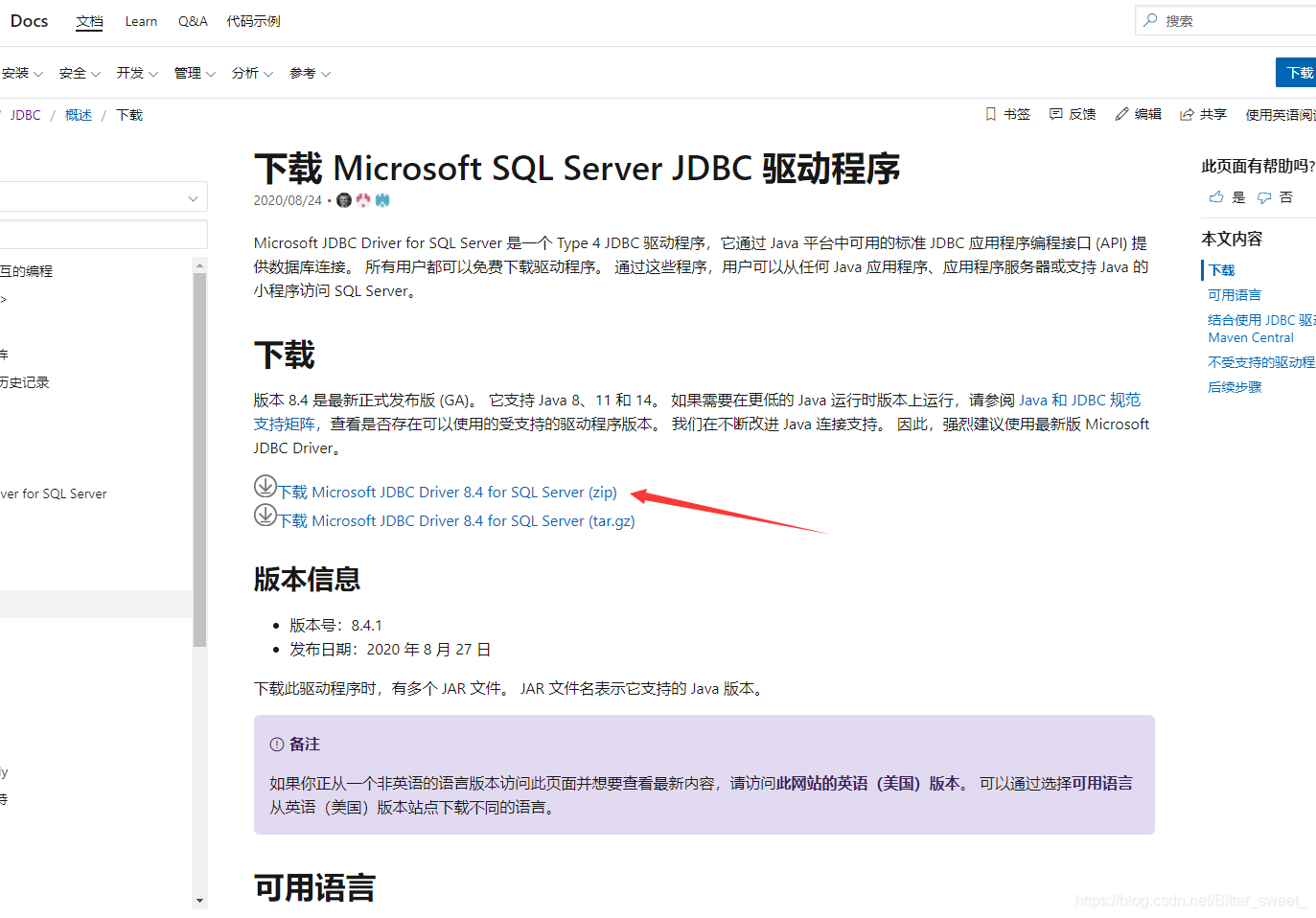Expand the 安全 dropdown menu
The width and height of the screenshot is (1316, 918).
pyautogui.click(x=80, y=73)
